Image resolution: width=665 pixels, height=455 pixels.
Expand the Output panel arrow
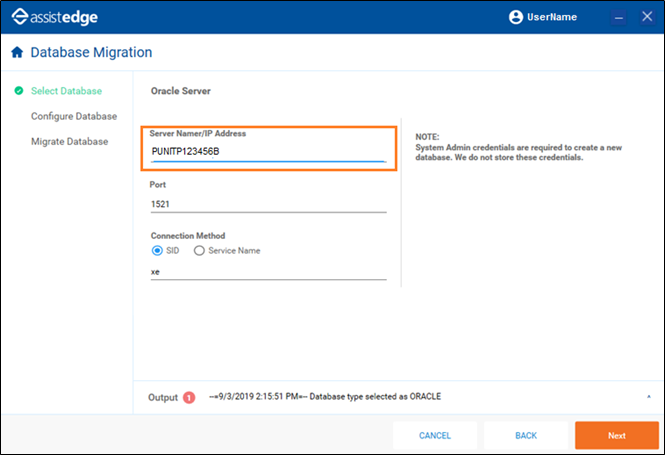tap(648, 396)
